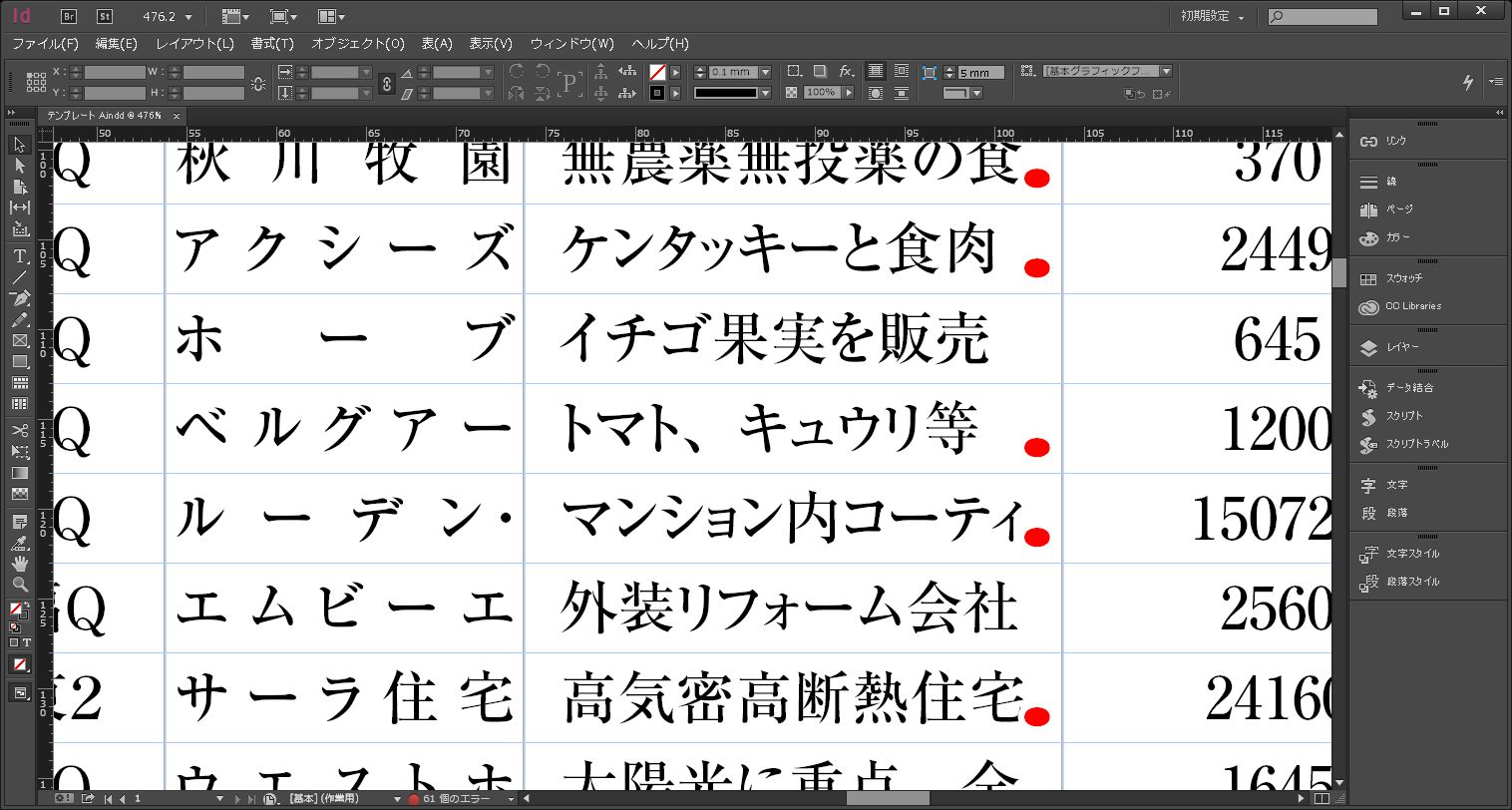1512x810 pixels.
Task: Select the Note tool
Action: (x=20, y=522)
